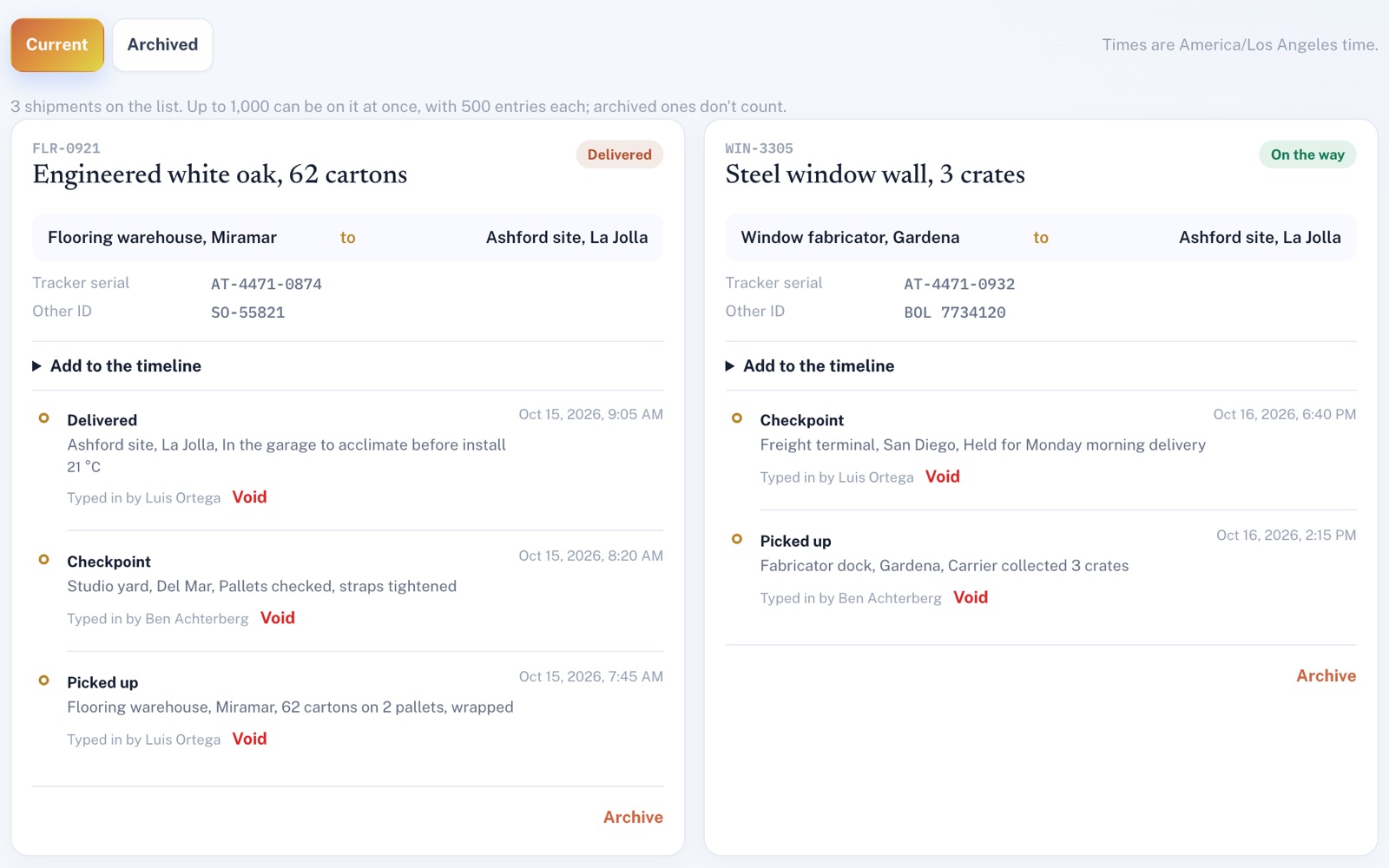This screenshot has width=1389, height=868.
Task: Select other ID BOL 7734120
Action: click(955, 312)
